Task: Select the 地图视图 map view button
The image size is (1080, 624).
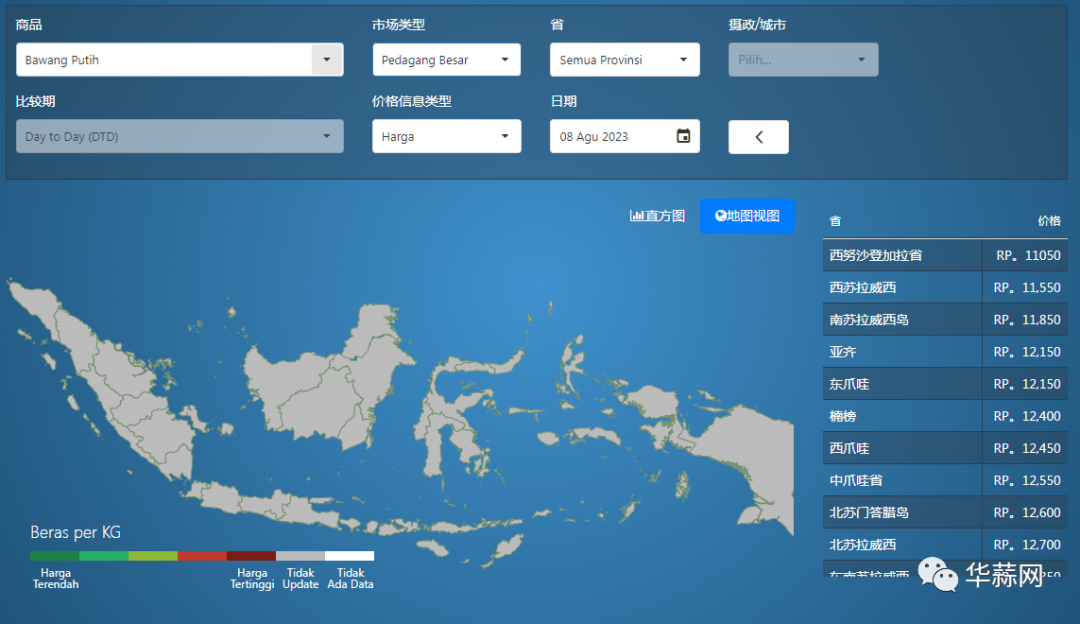Action: tap(747, 216)
